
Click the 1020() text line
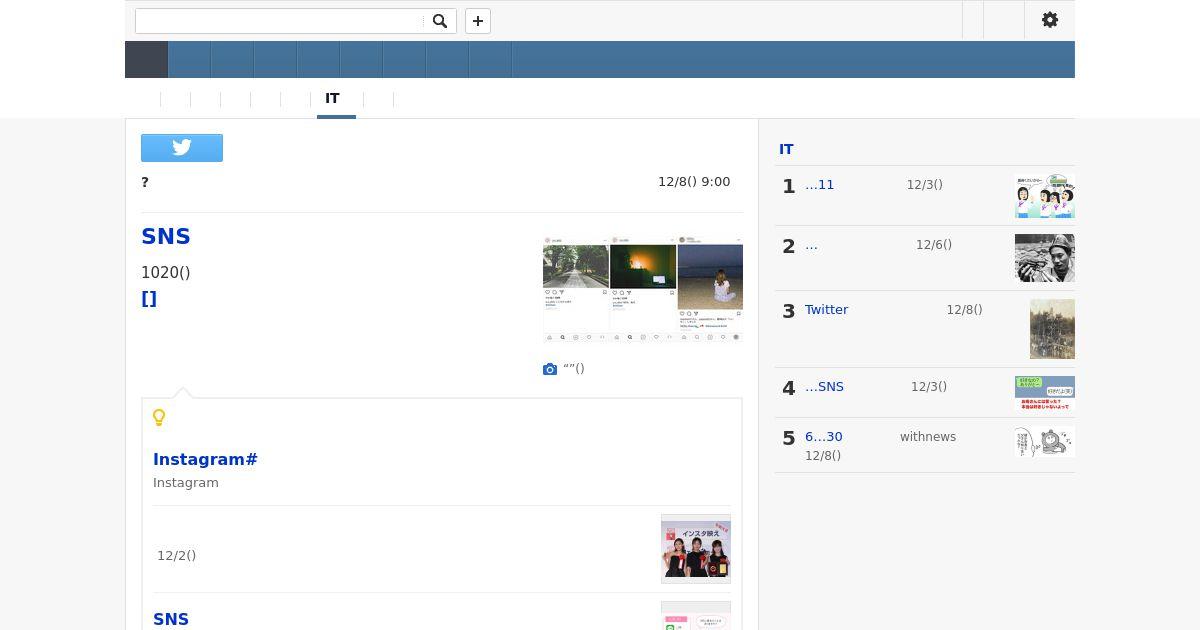point(165,273)
